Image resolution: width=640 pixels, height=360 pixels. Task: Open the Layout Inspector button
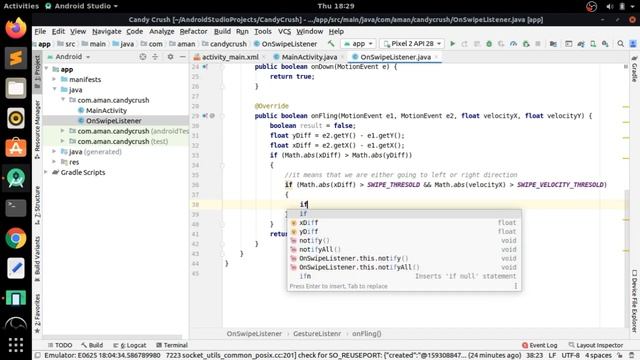(x=596, y=345)
